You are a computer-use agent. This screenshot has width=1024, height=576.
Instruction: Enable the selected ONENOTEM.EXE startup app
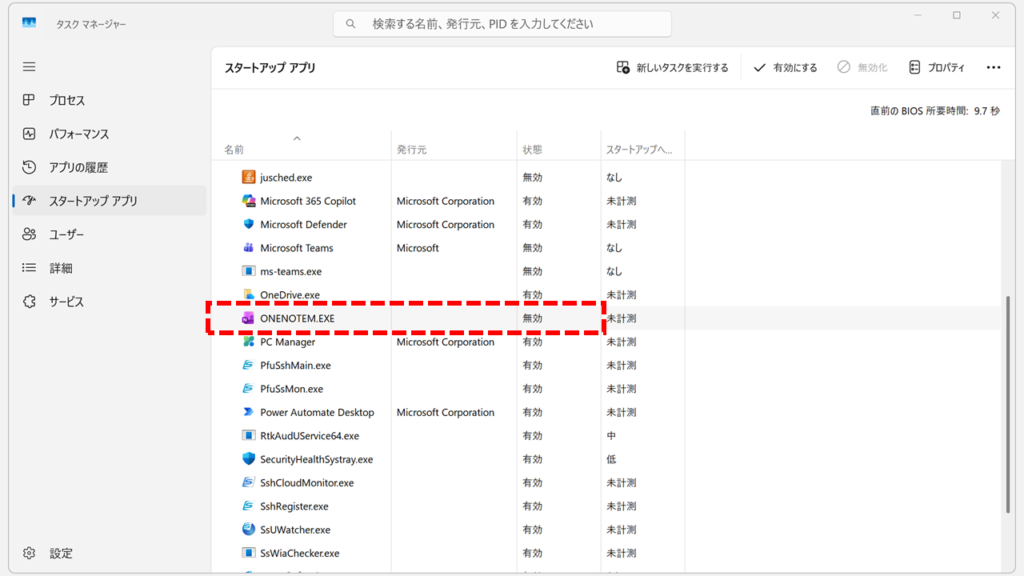point(788,66)
